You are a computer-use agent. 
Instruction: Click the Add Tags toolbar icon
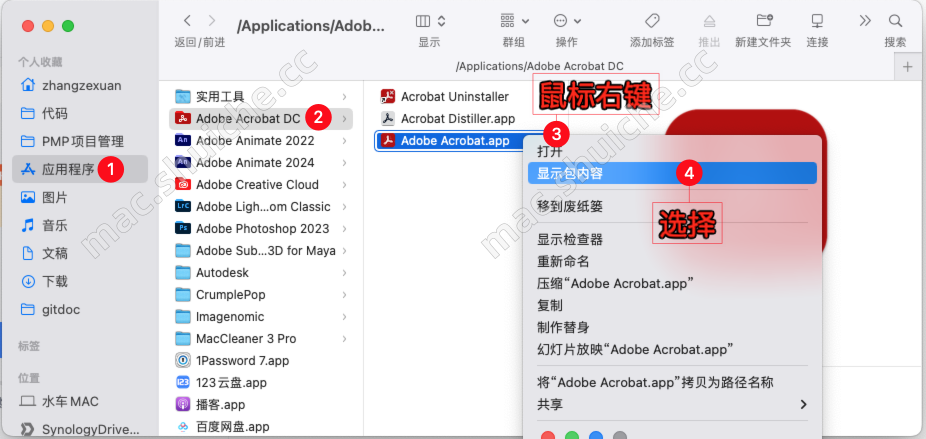(652, 21)
